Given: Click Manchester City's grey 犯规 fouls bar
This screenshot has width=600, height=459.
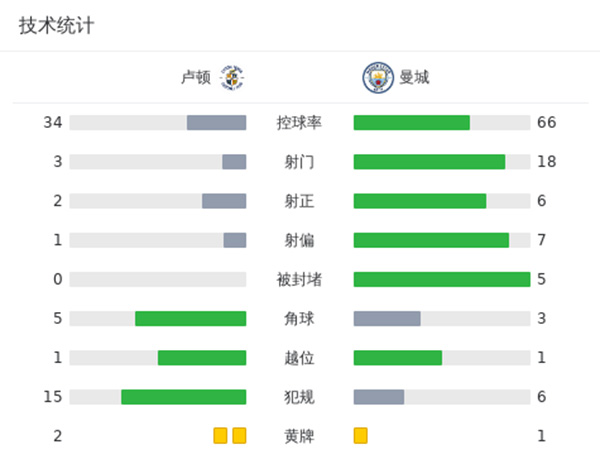Looking at the screenshot, I should click(x=379, y=397).
